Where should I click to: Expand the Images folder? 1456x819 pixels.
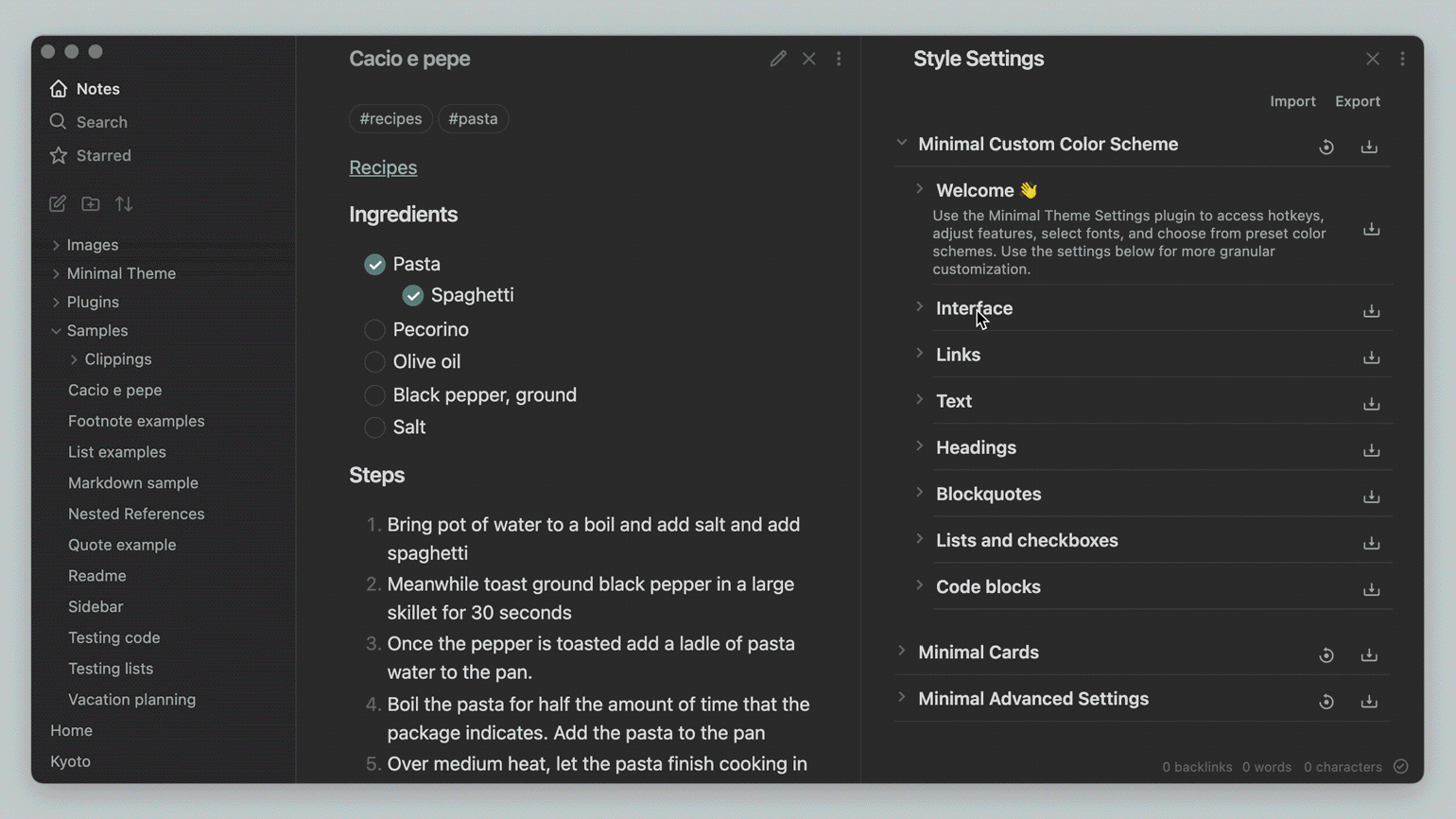[56, 245]
